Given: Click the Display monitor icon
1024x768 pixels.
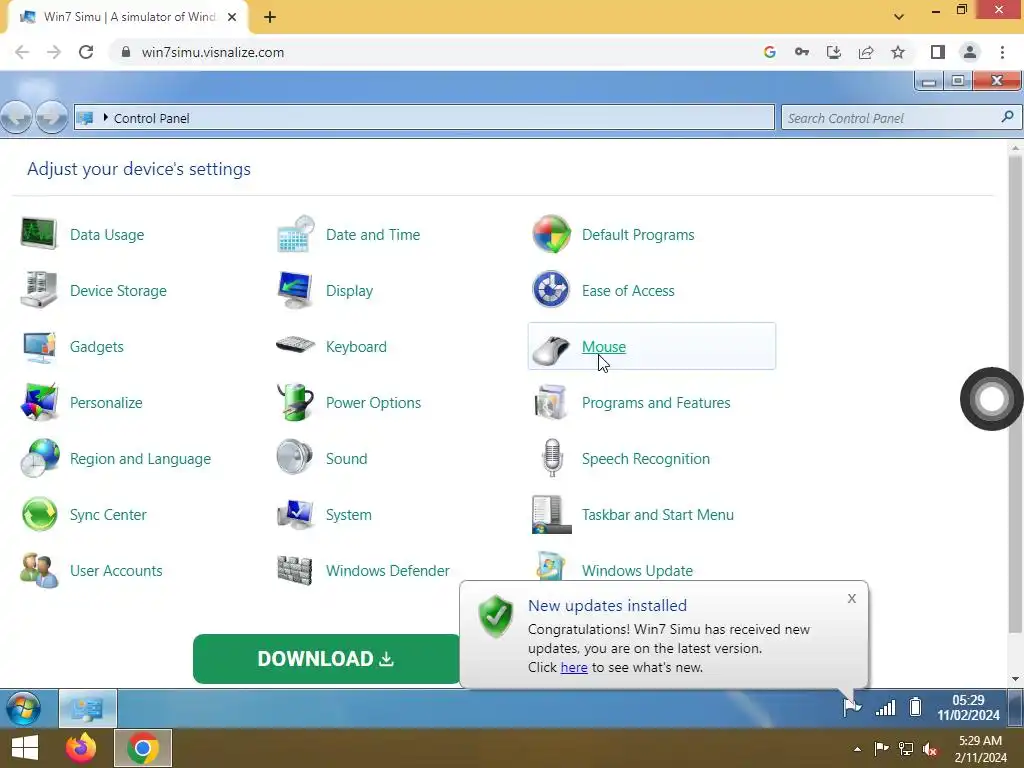Looking at the screenshot, I should [295, 290].
